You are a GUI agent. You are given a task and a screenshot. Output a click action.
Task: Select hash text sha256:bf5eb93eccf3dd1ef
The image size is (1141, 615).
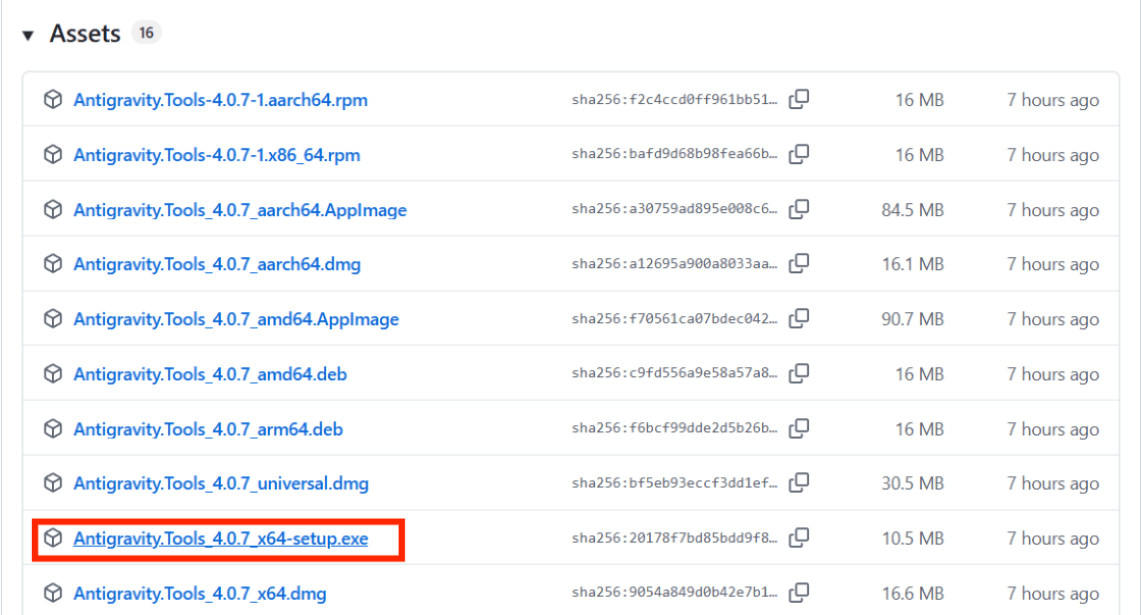(674, 483)
